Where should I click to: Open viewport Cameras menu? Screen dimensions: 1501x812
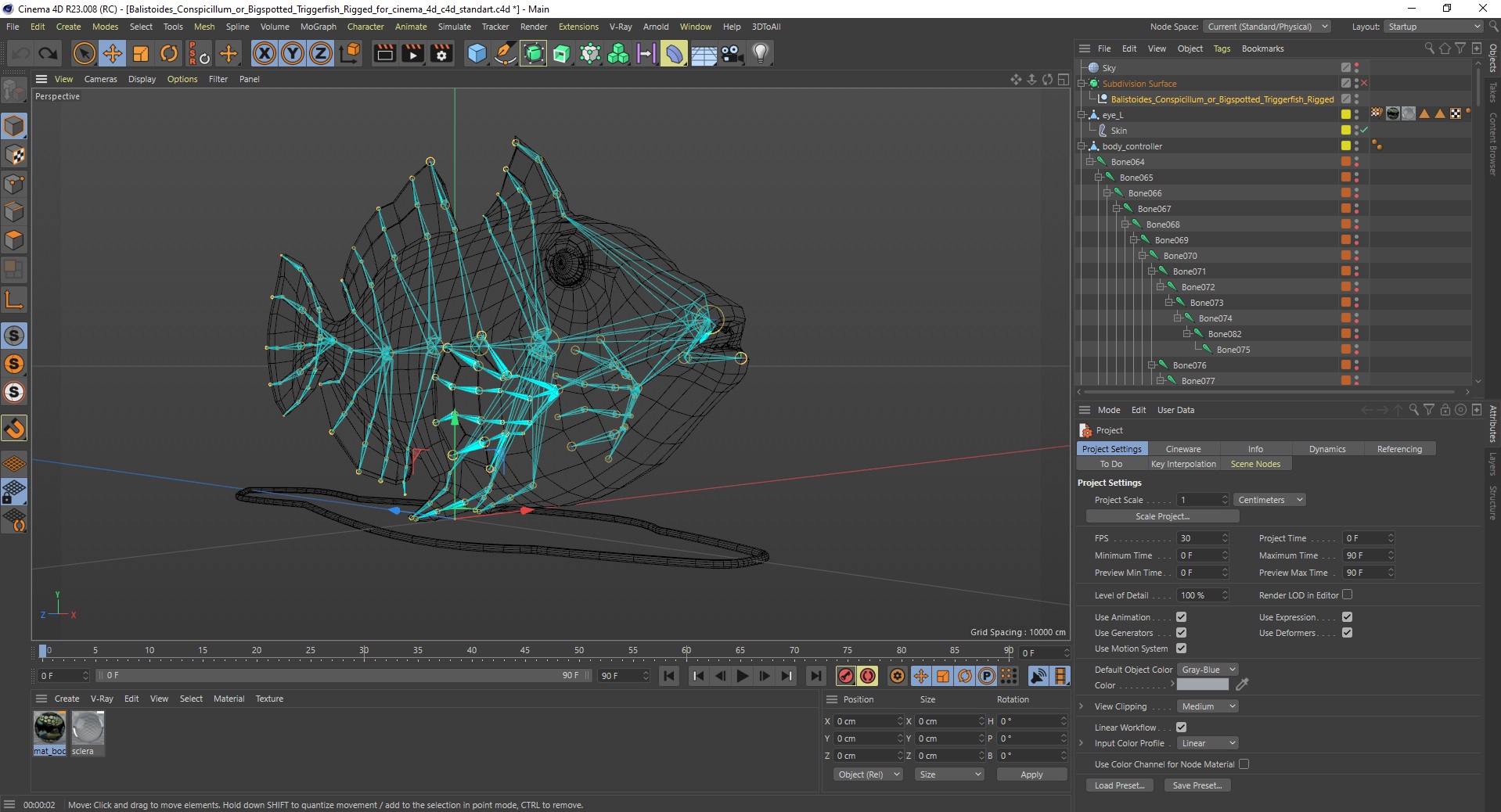coord(100,79)
